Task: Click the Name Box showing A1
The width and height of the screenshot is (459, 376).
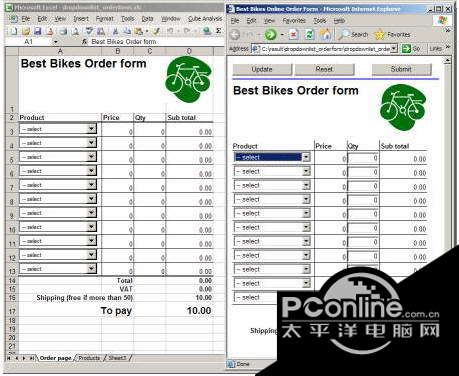Action: coord(29,42)
